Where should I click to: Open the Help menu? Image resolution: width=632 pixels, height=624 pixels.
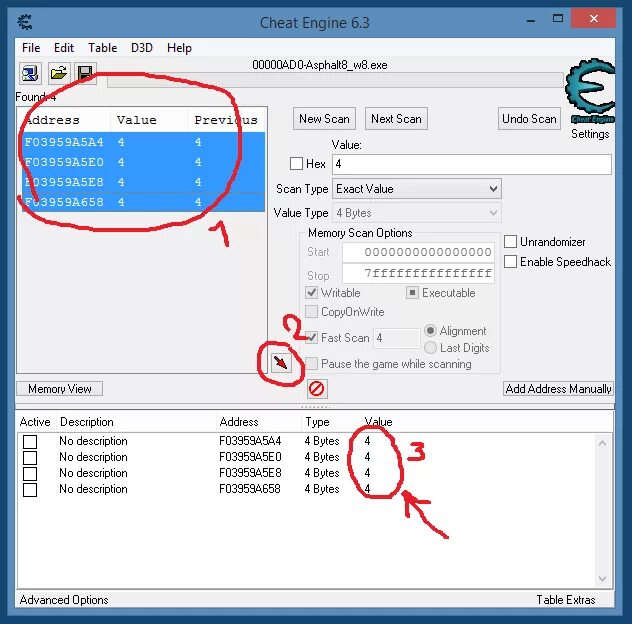pos(179,48)
